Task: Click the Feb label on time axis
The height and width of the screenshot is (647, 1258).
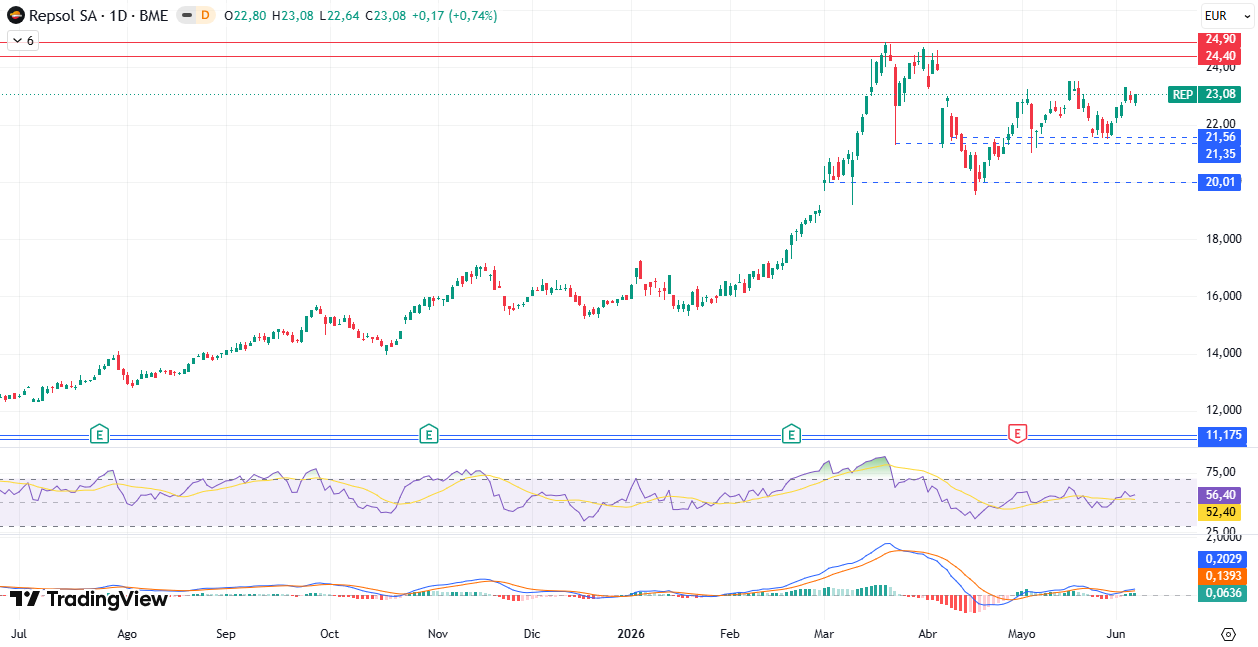Action: point(730,634)
